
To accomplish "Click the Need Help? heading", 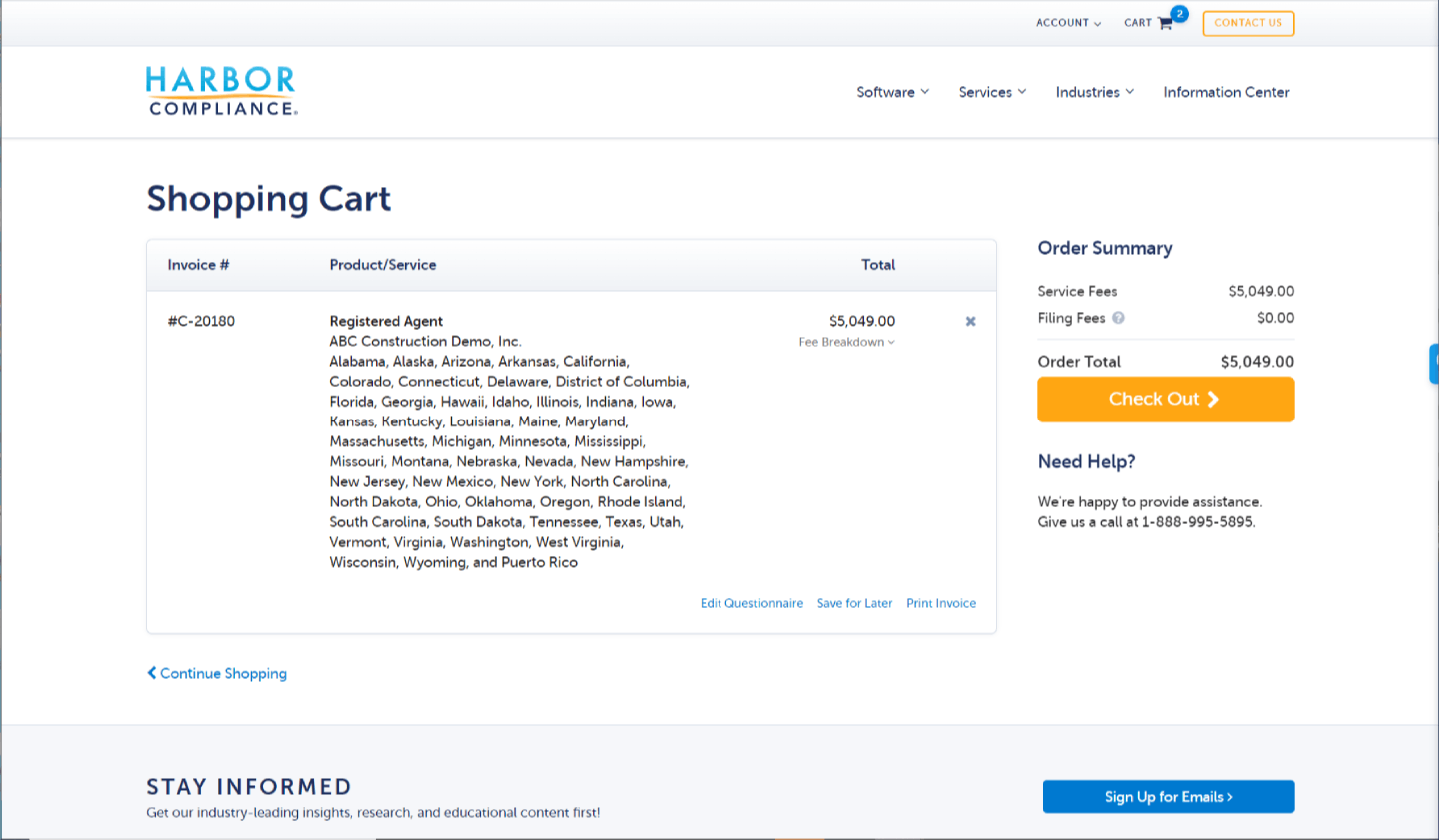I will coord(1086,461).
